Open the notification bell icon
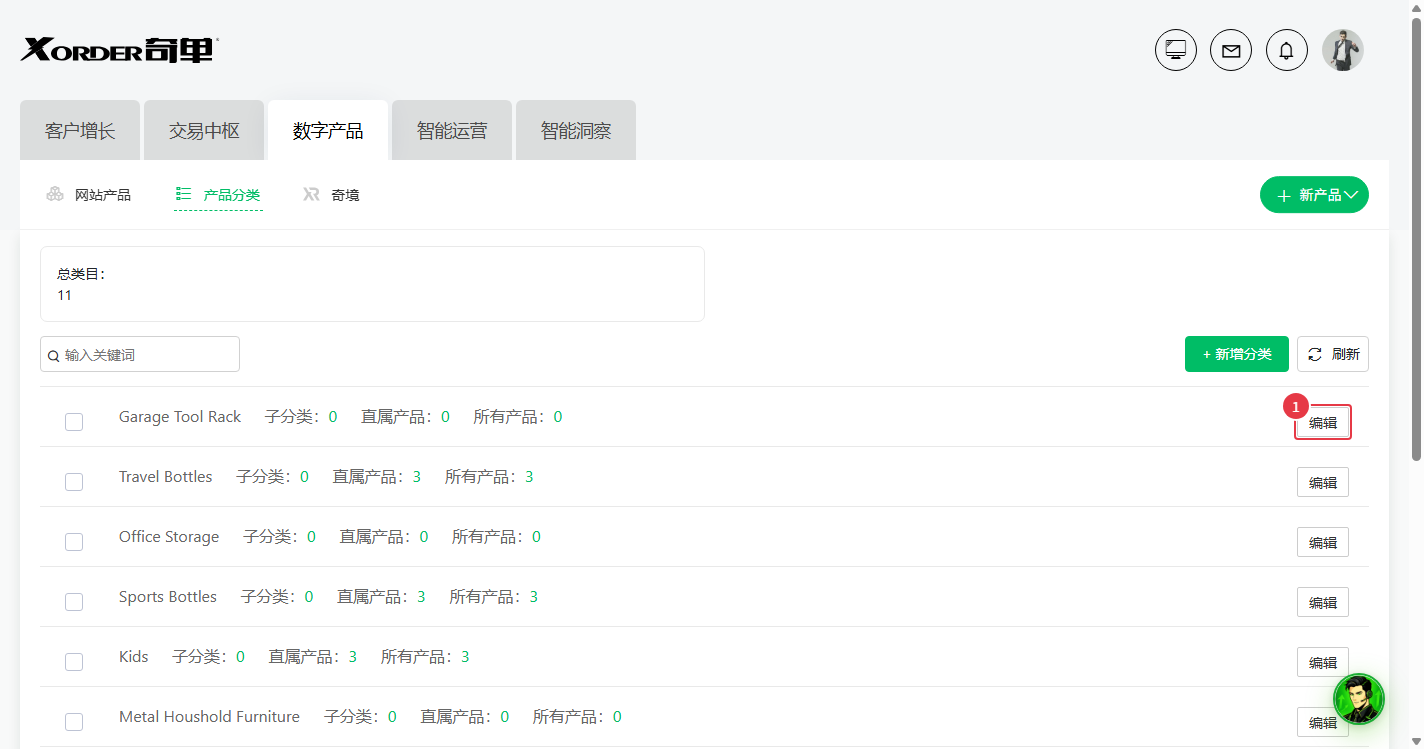1424x749 pixels. tap(1287, 50)
